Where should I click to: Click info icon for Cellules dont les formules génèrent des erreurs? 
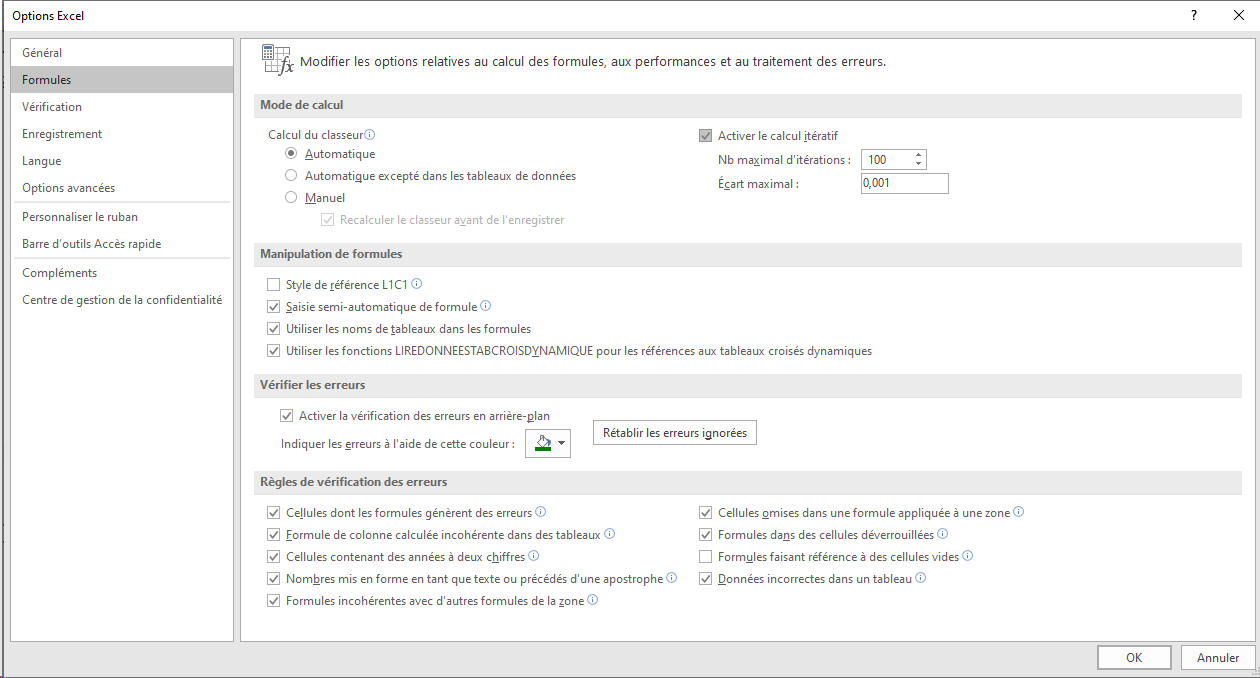[x=541, y=512]
